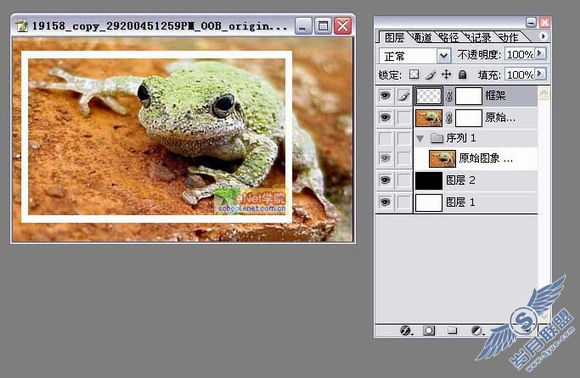Select the 原始 layer mask thumbnail

coord(469,118)
